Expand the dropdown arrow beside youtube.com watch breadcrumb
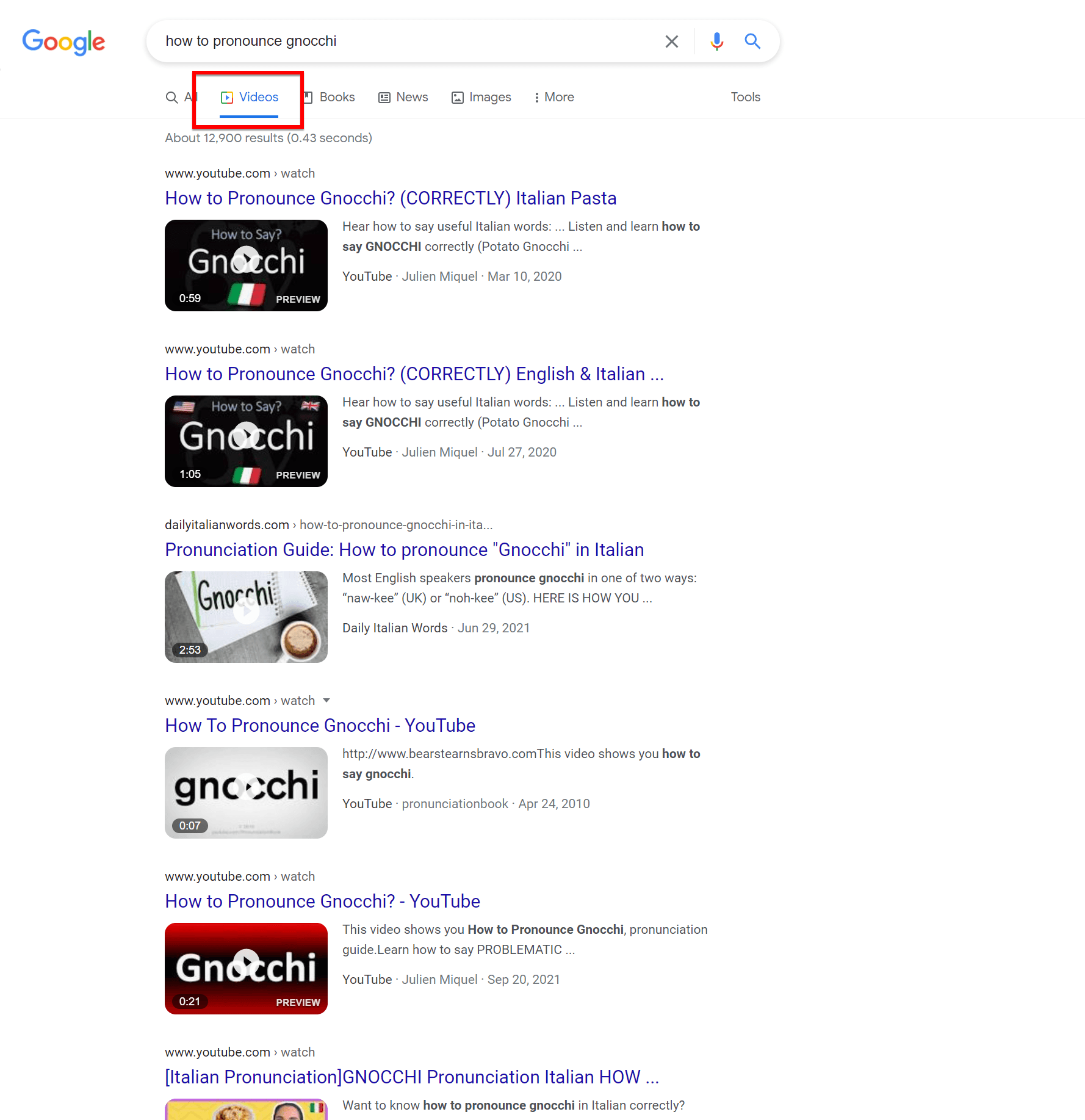The height and width of the screenshot is (1120, 1085). click(x=327, y=701)
